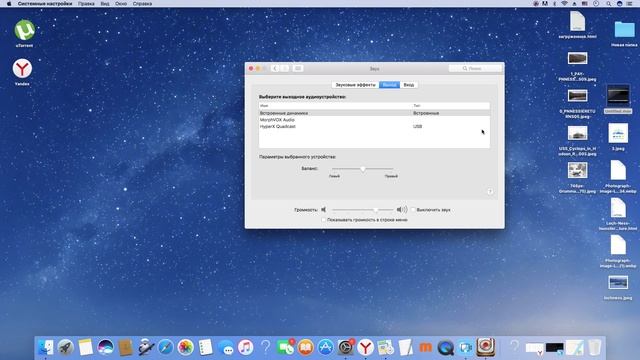The height and width of the screenshot is (360, 640).
Task: Open the Notes app in Dock
Action: (x=85, y=347)
